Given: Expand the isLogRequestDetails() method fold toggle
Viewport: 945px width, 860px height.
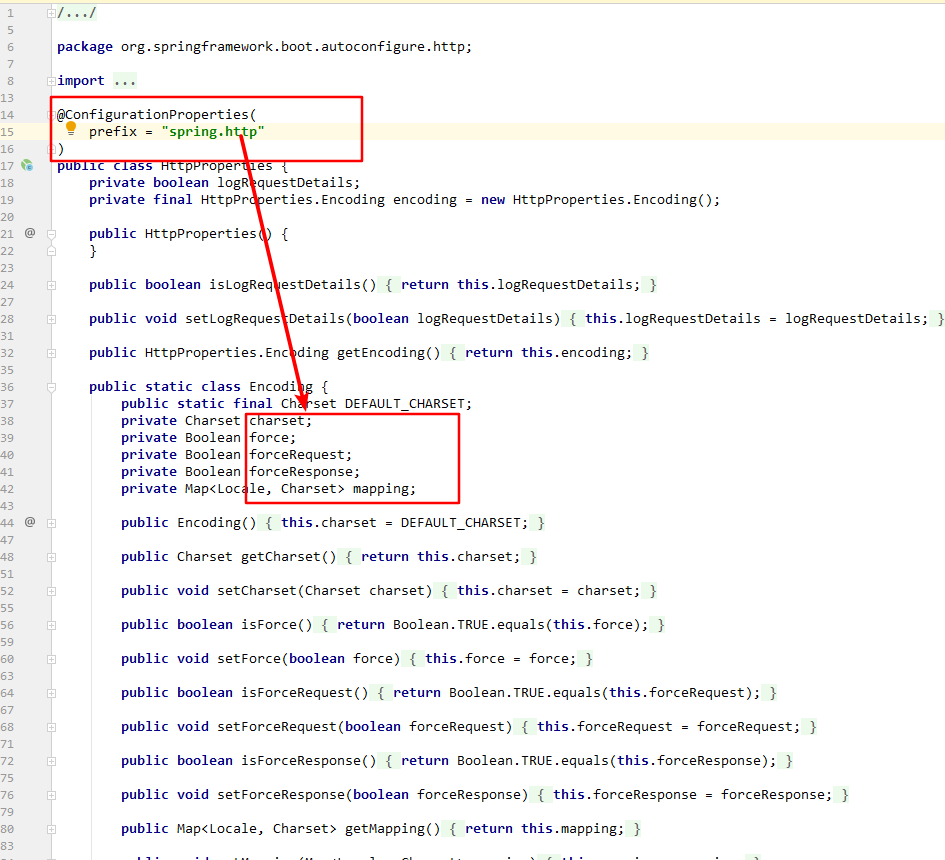Looking at the screenshot, I should pyautogui.click(x=51, y=284).
